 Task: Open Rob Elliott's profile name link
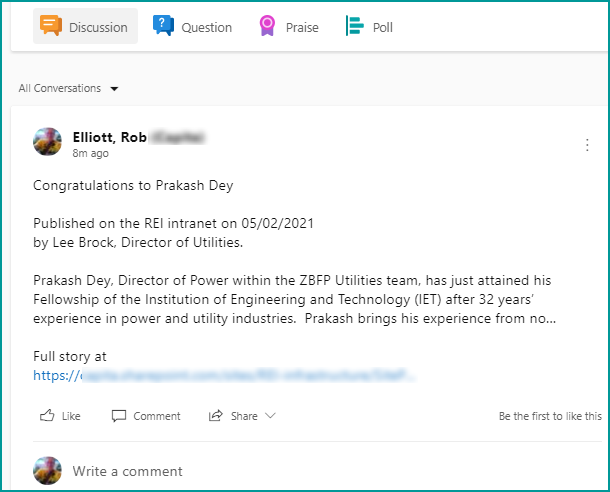[110, 137]
